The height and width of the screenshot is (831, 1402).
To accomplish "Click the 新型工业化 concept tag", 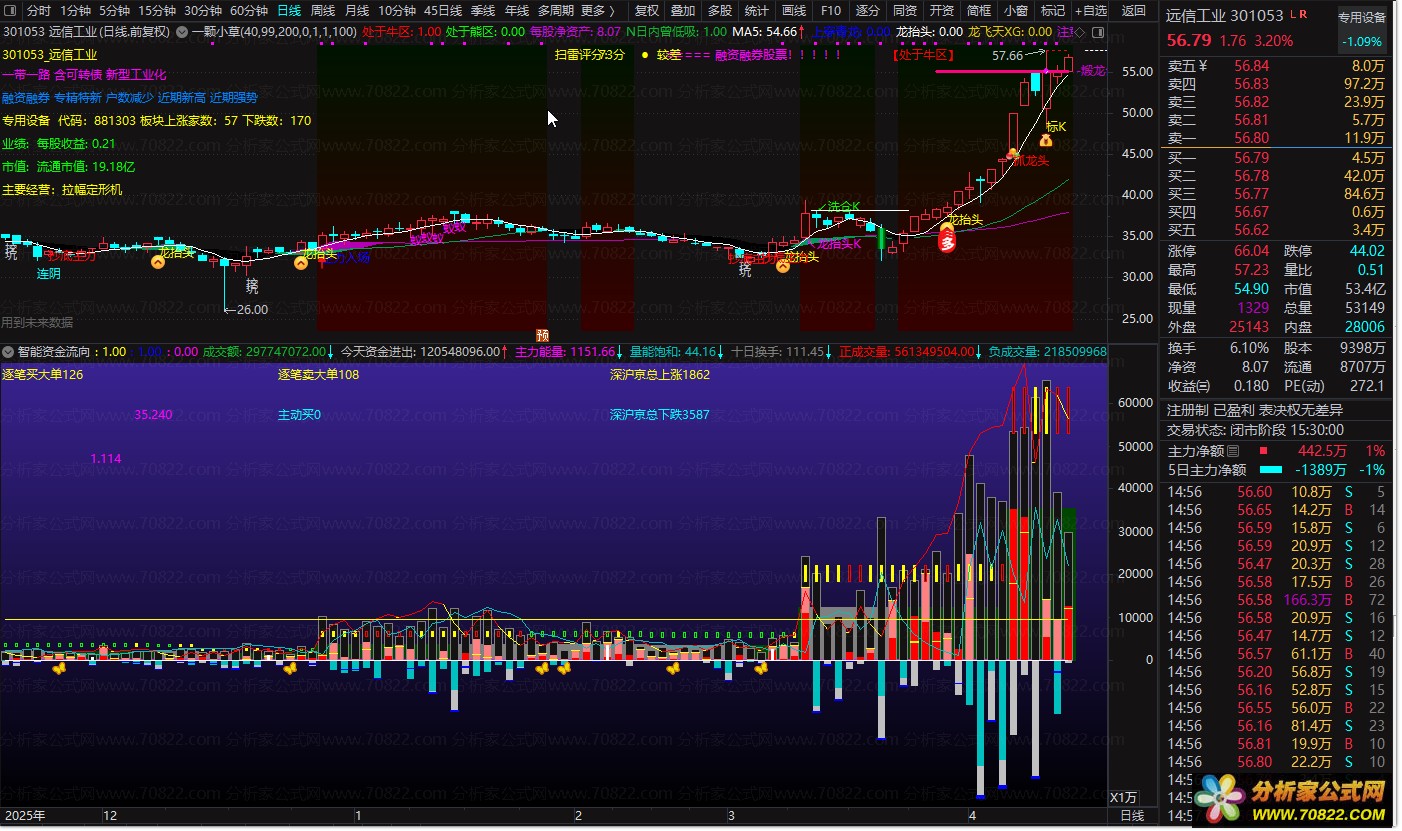I will [x=136, y=75].
